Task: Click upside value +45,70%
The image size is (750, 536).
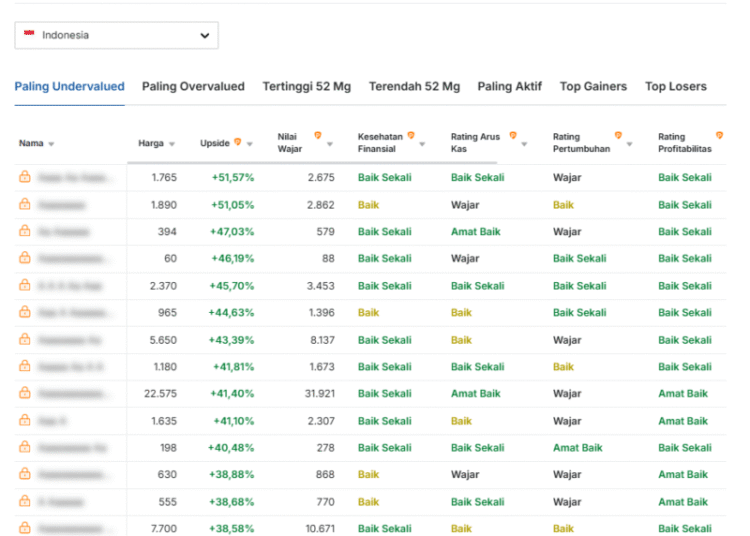Action: tap(232, 286)
